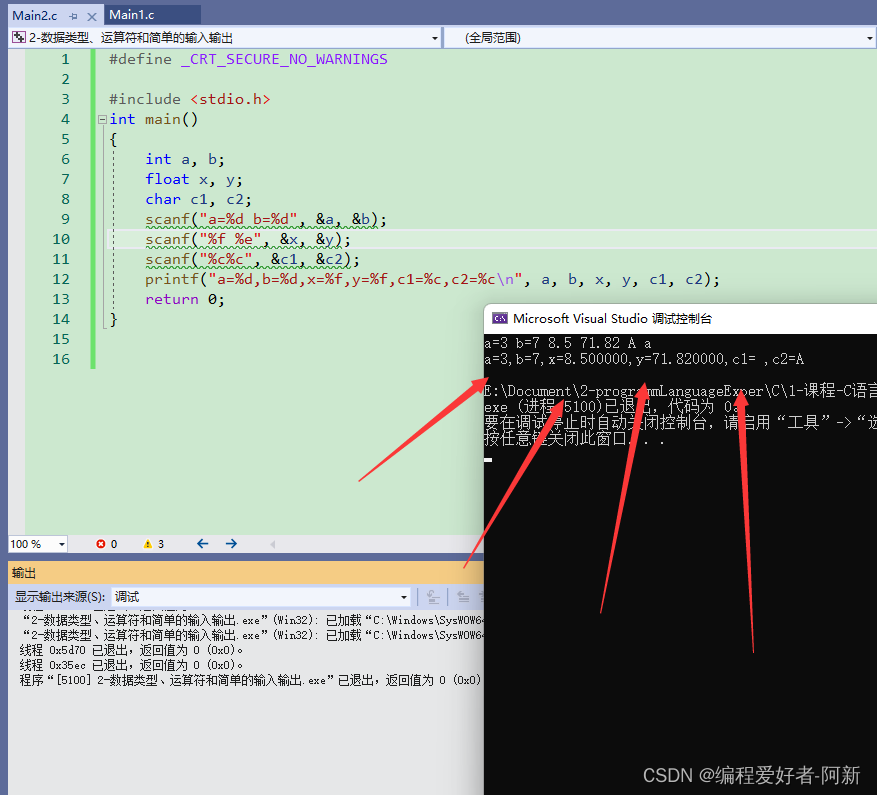
Task: Click the console window icon in title bar
Action: 499,318
